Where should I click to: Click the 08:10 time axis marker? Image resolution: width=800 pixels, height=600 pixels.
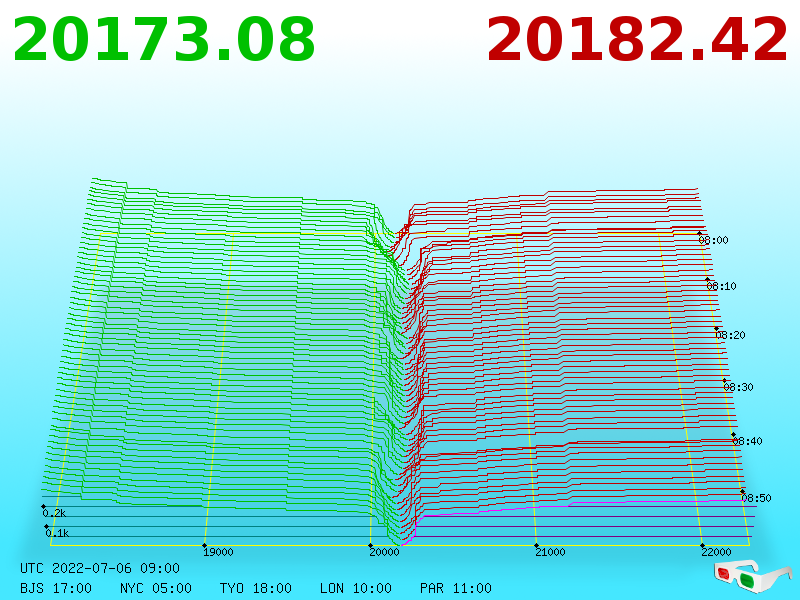tap(721, 286)
